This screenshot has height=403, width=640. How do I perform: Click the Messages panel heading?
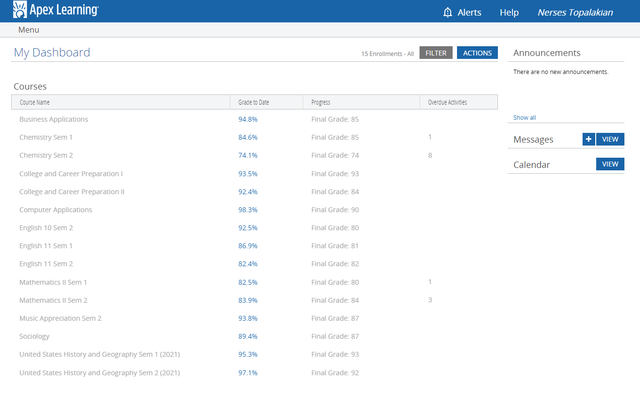click(x=533, y=140)
